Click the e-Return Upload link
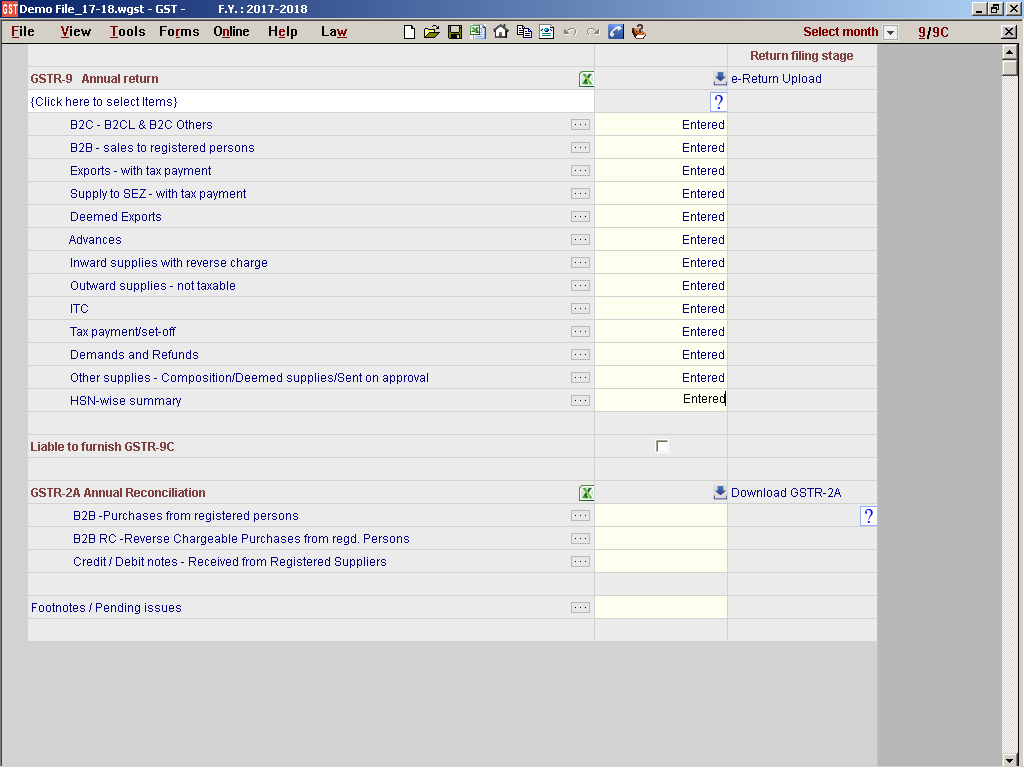This screenshot has width=1024, height=768. click(776, 79)
